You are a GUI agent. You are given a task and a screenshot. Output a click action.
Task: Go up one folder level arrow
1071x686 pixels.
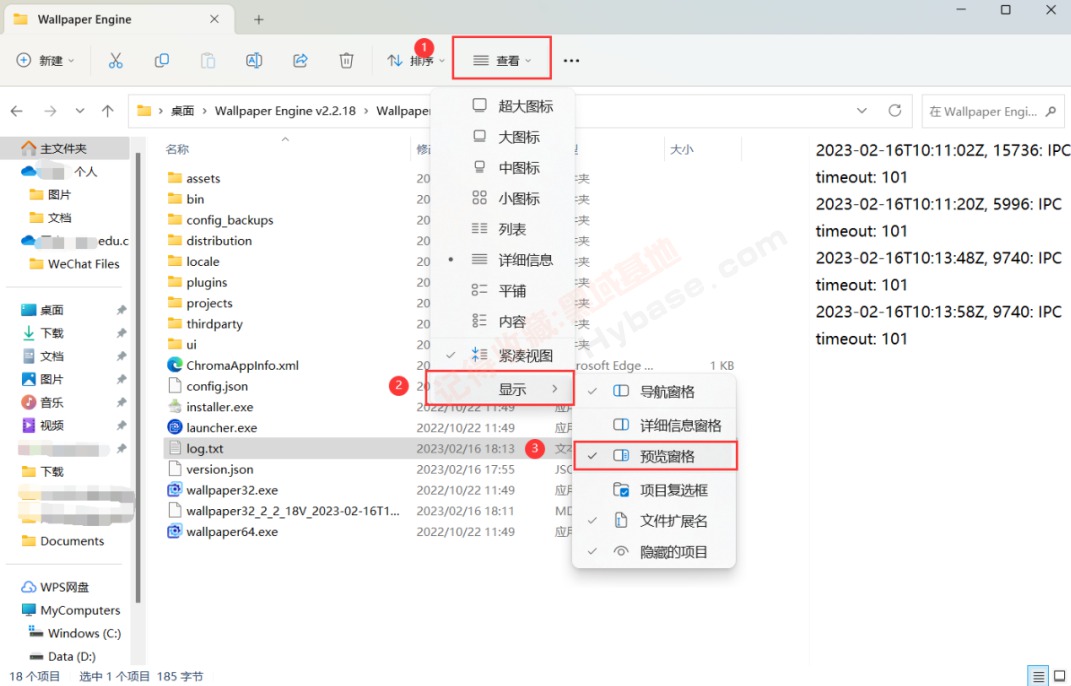tap(107, 111)
